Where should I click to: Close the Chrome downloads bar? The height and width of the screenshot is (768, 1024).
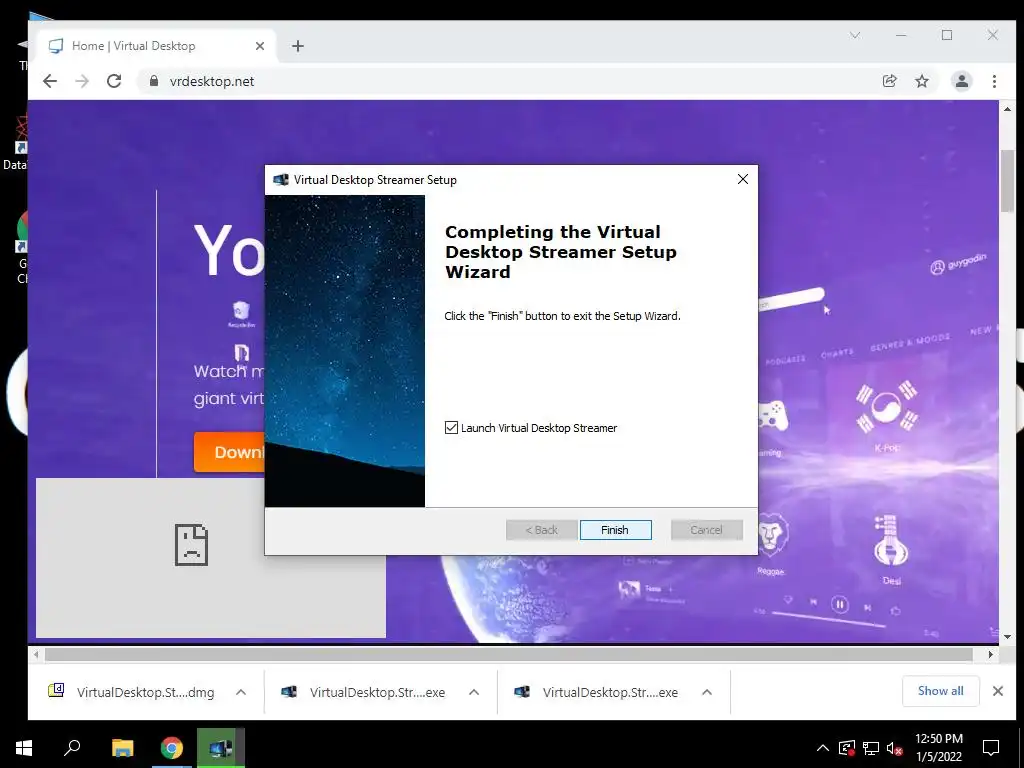[998, 691]
